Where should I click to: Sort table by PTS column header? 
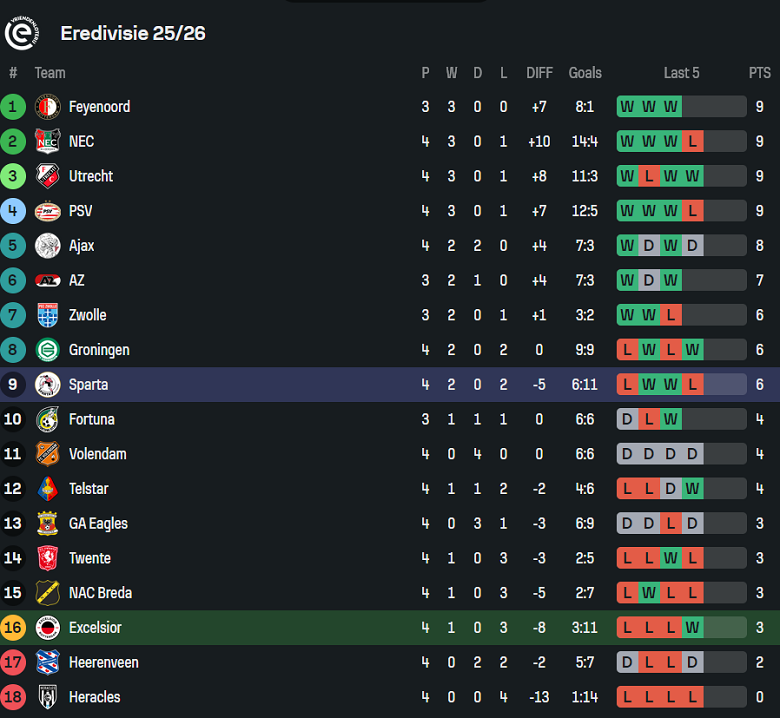click(760, 73)
